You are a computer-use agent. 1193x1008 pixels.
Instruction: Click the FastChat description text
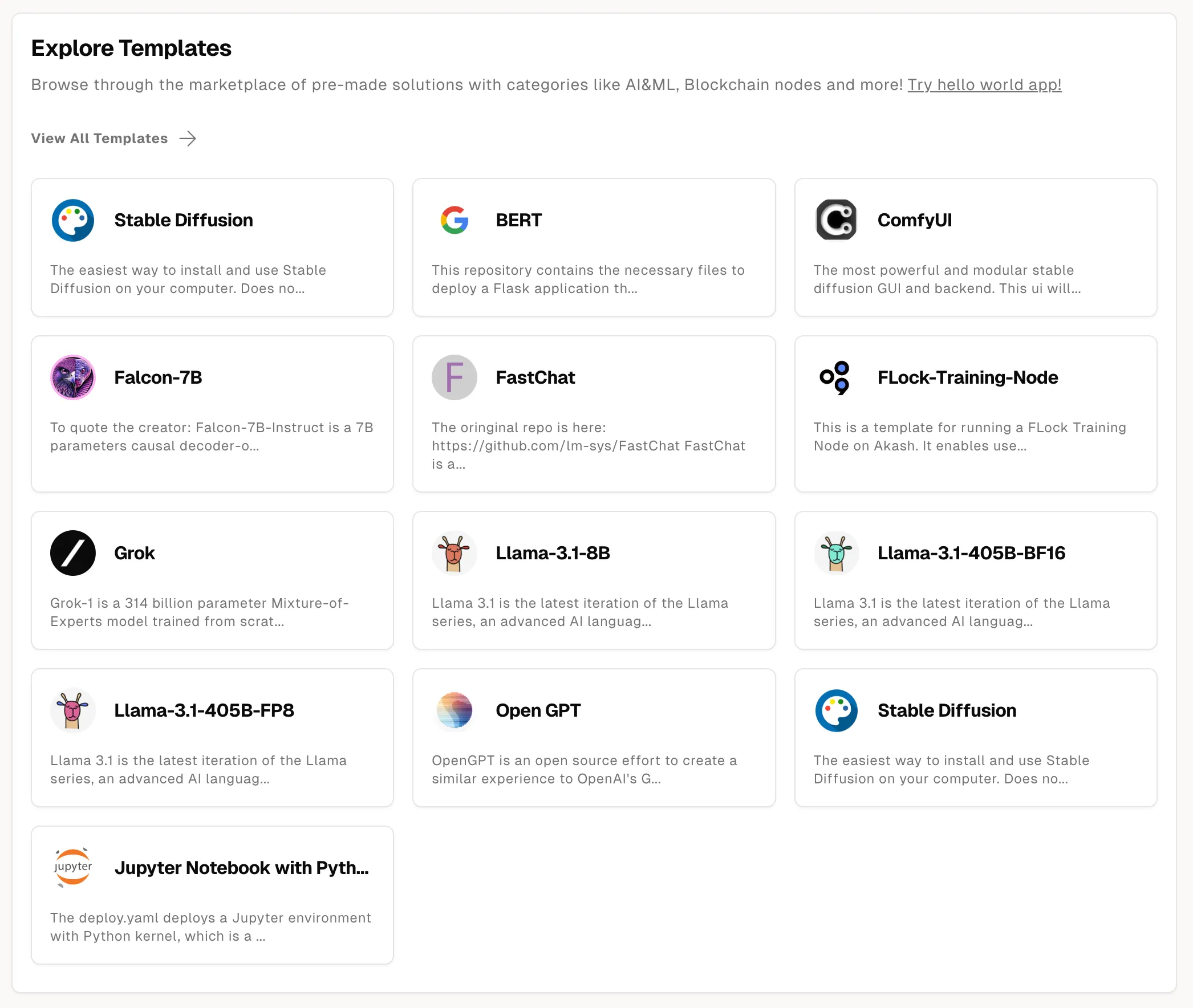click(587, 446)
